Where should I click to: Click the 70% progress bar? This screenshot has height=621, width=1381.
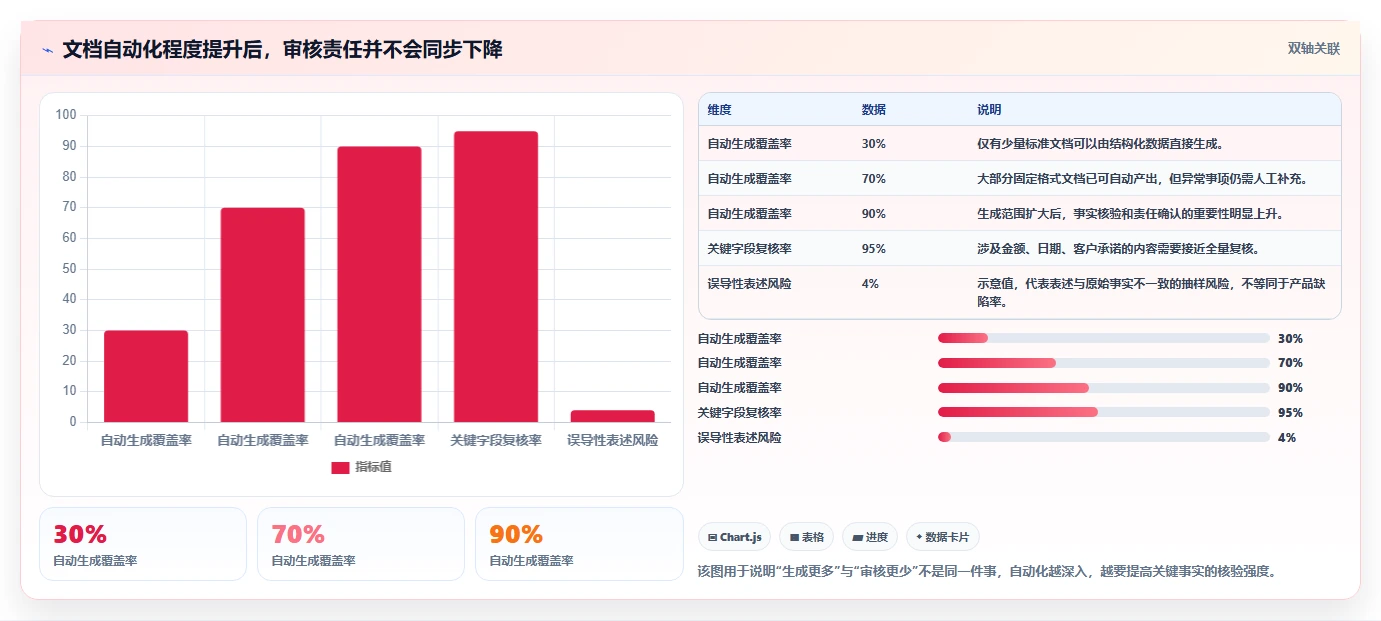click(1104, 363)
